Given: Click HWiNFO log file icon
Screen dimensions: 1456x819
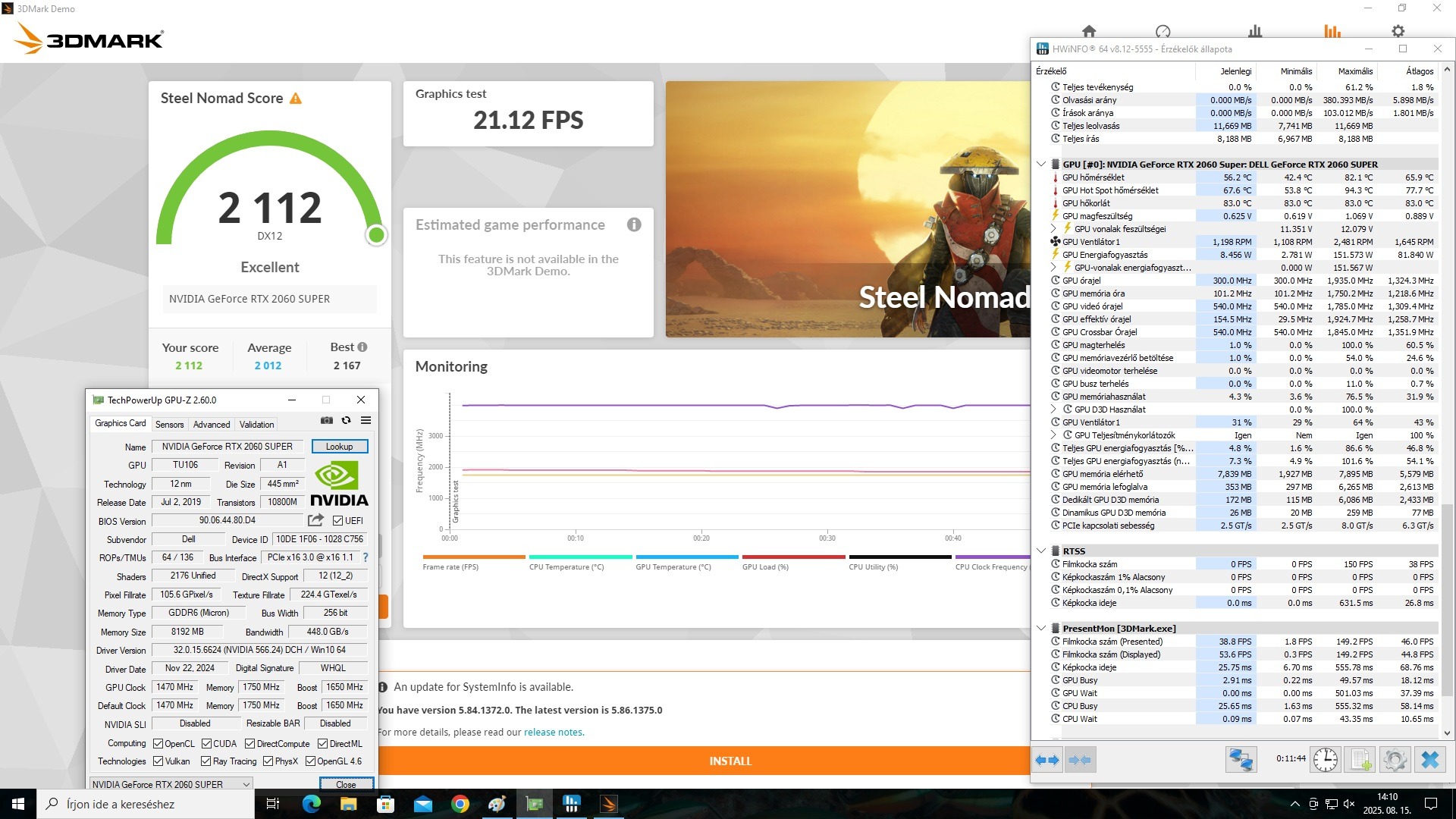Looking at the screenshot, I should 1360,759.
